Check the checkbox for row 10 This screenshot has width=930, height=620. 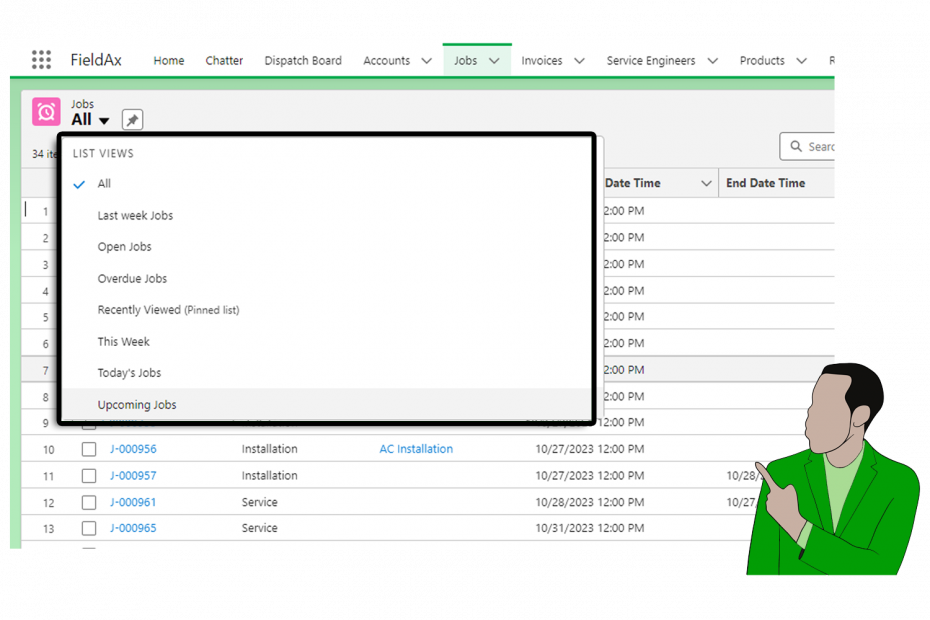[88, 449]
